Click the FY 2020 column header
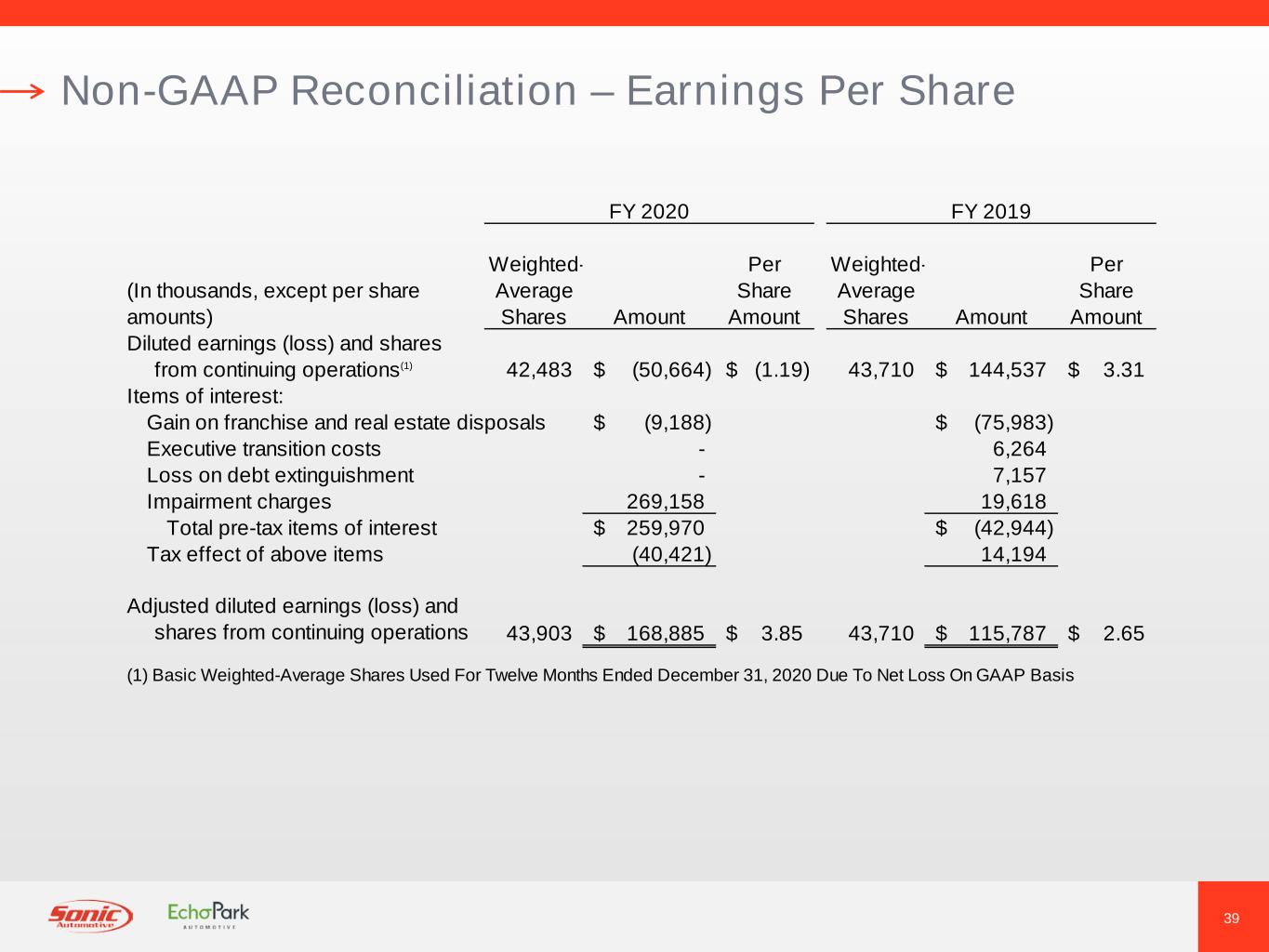The image size is (1269, 952). tap(648, 212)
